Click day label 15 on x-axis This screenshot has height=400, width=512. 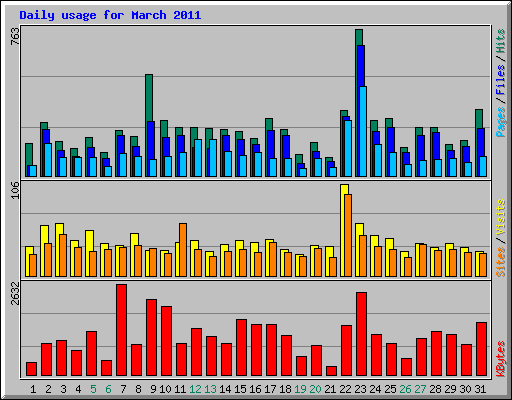240,389
